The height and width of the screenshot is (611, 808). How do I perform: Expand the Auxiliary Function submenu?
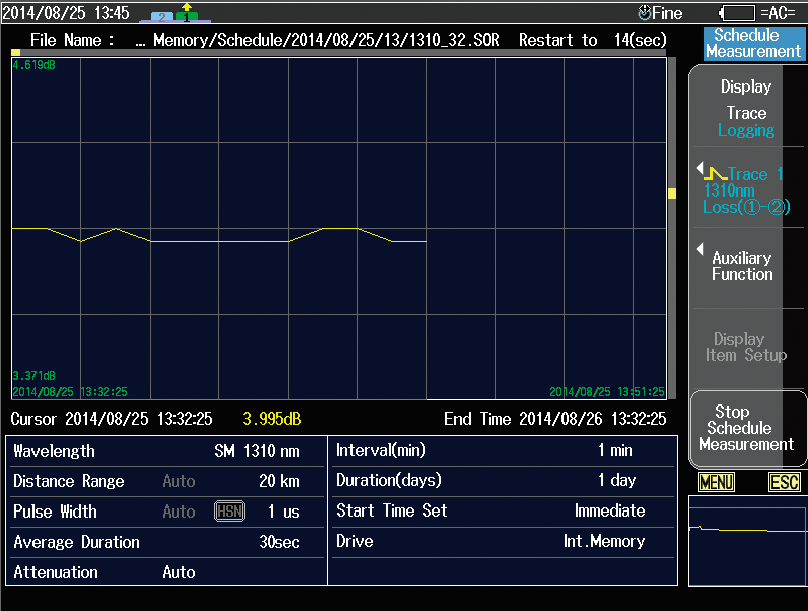(745, 266)
